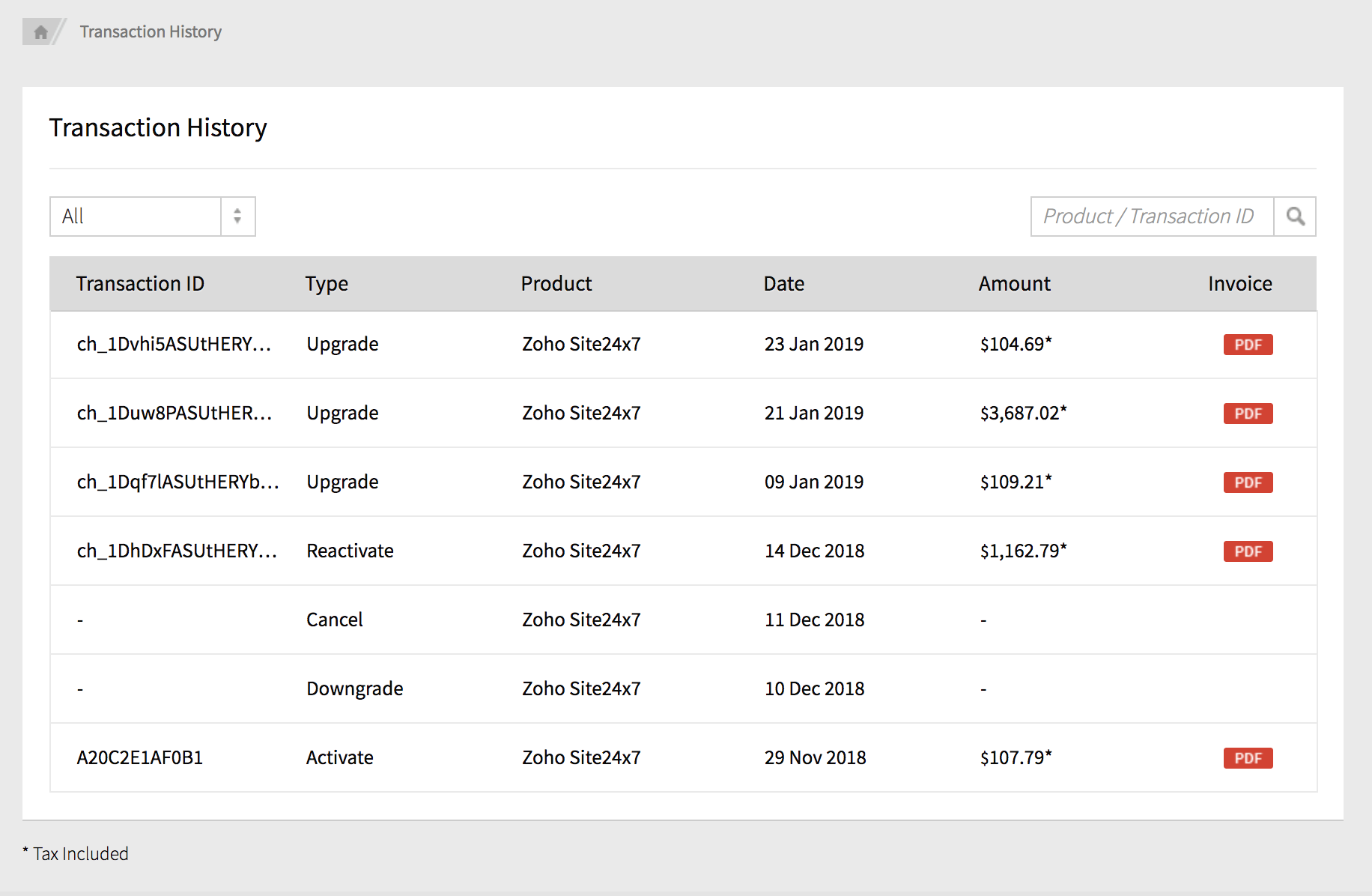Select transaction ID A20C2E1AF0B1
Viewport: 1372px width, 896px height.
click(x=140, y=758)
